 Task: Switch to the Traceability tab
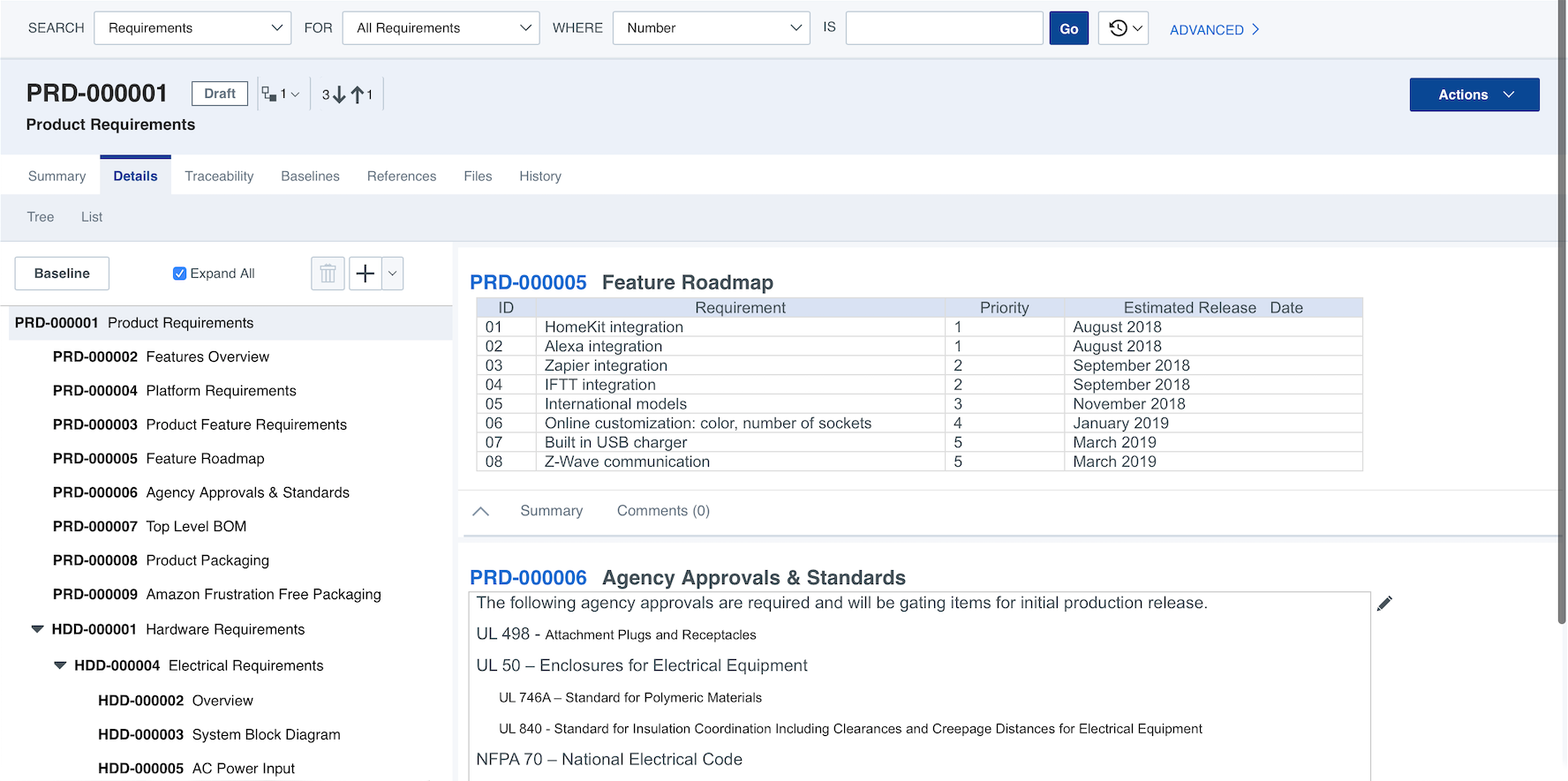coord(219,176)
